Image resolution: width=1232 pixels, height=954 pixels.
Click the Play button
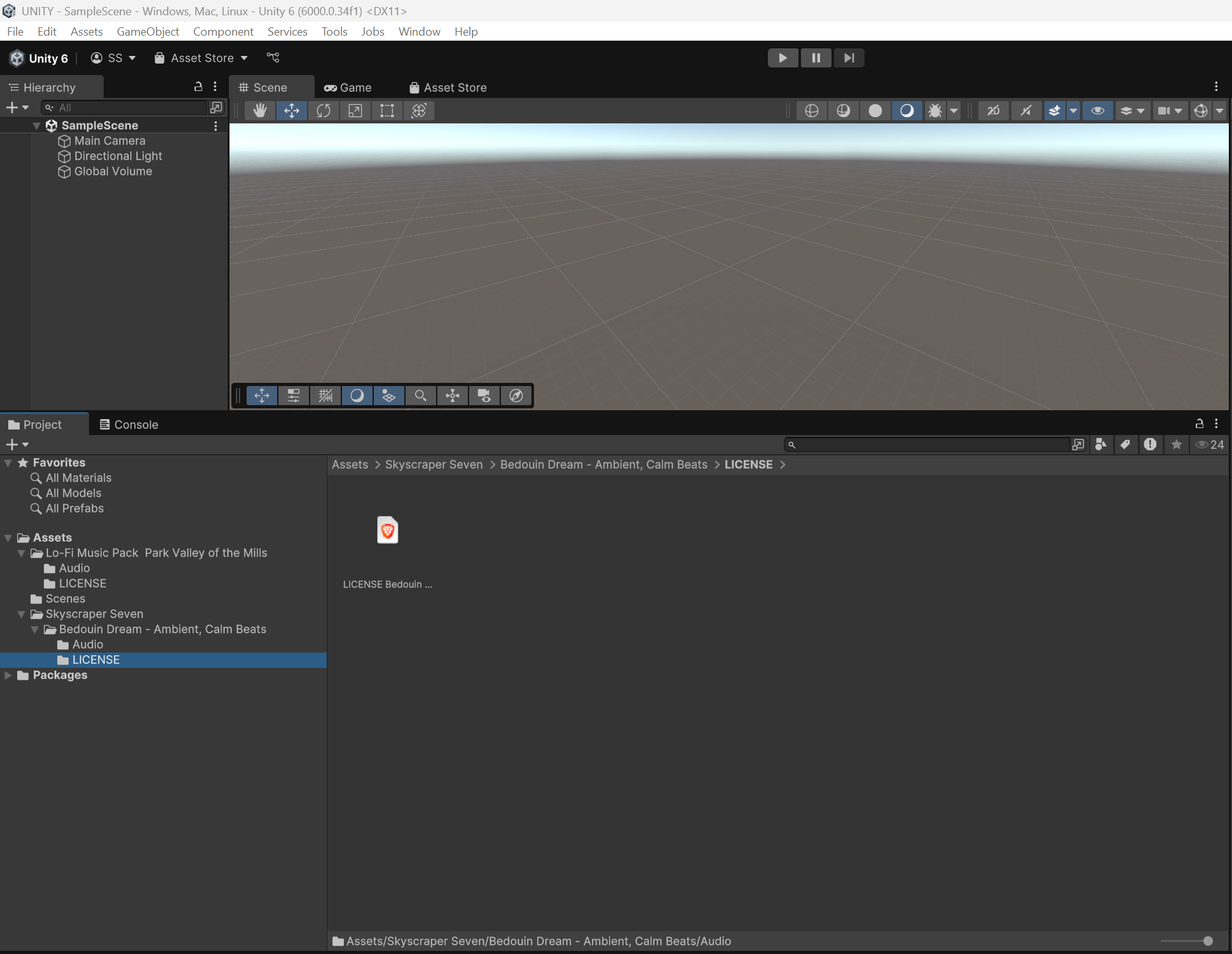tap(783, 58)
